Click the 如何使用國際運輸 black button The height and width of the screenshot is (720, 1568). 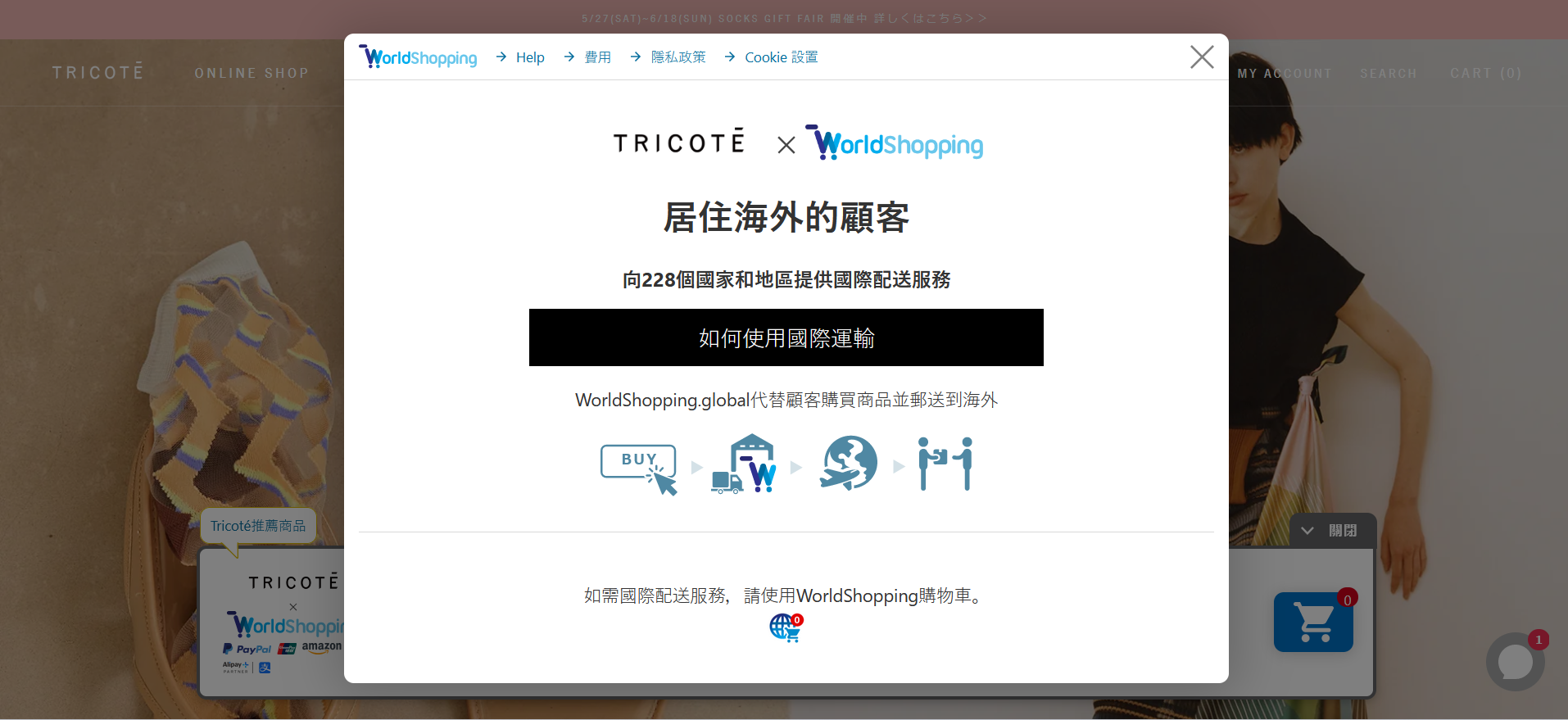(x=786, y=337)
